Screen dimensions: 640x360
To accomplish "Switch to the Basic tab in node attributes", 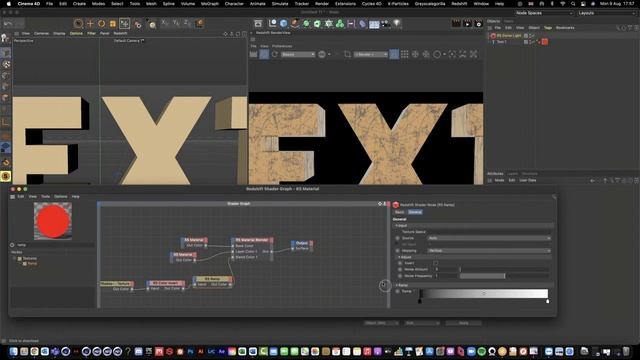I will [x=399, y=212].
